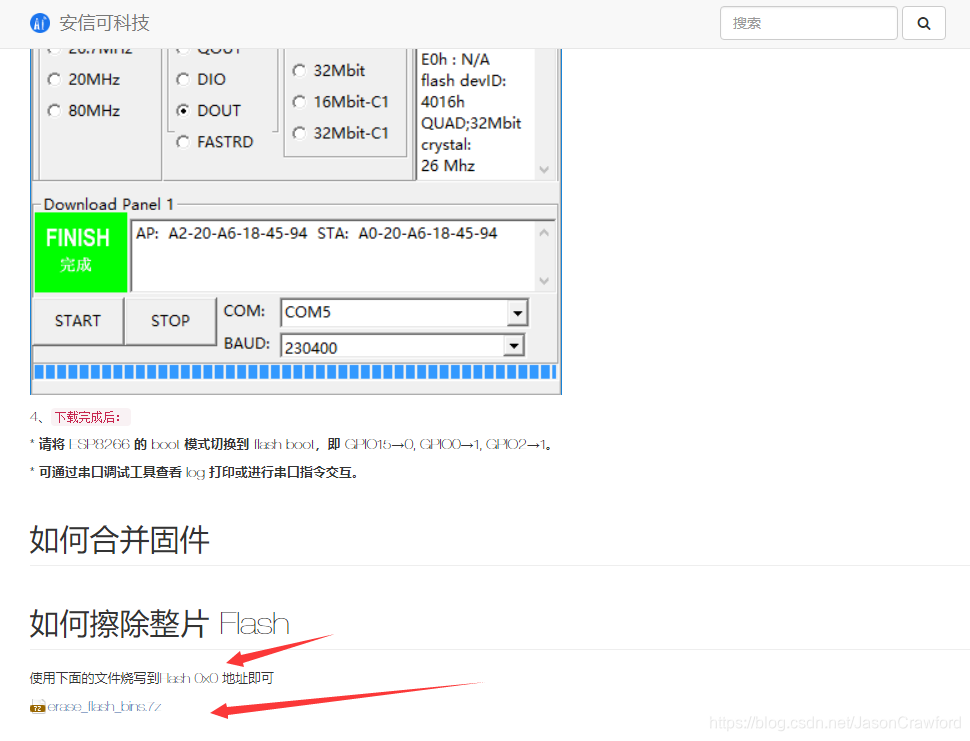970x741 pixels.
Task: Select the FASTRD flash mode
Action: pos(183,142)
